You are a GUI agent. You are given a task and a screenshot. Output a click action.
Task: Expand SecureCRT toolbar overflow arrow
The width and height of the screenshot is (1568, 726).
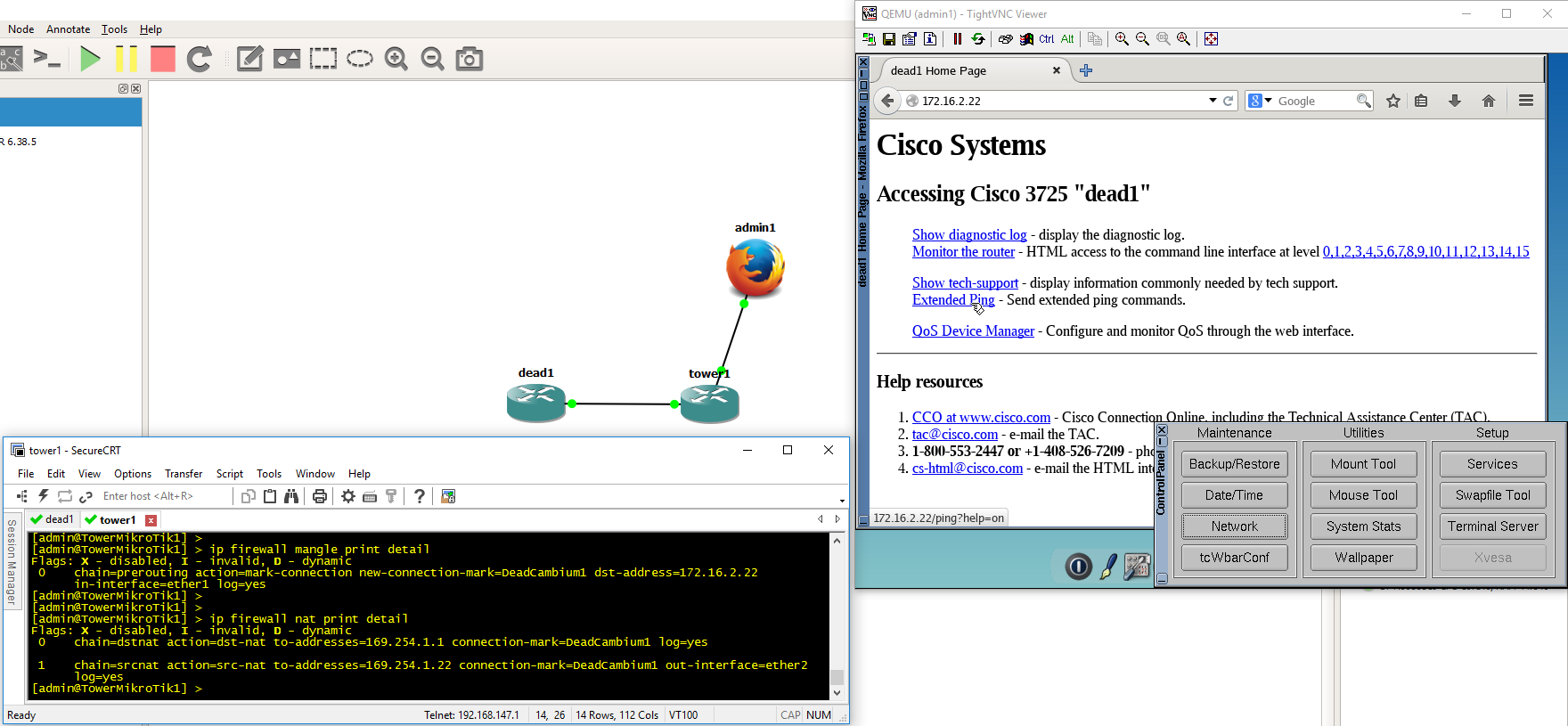tap(842, 501)
